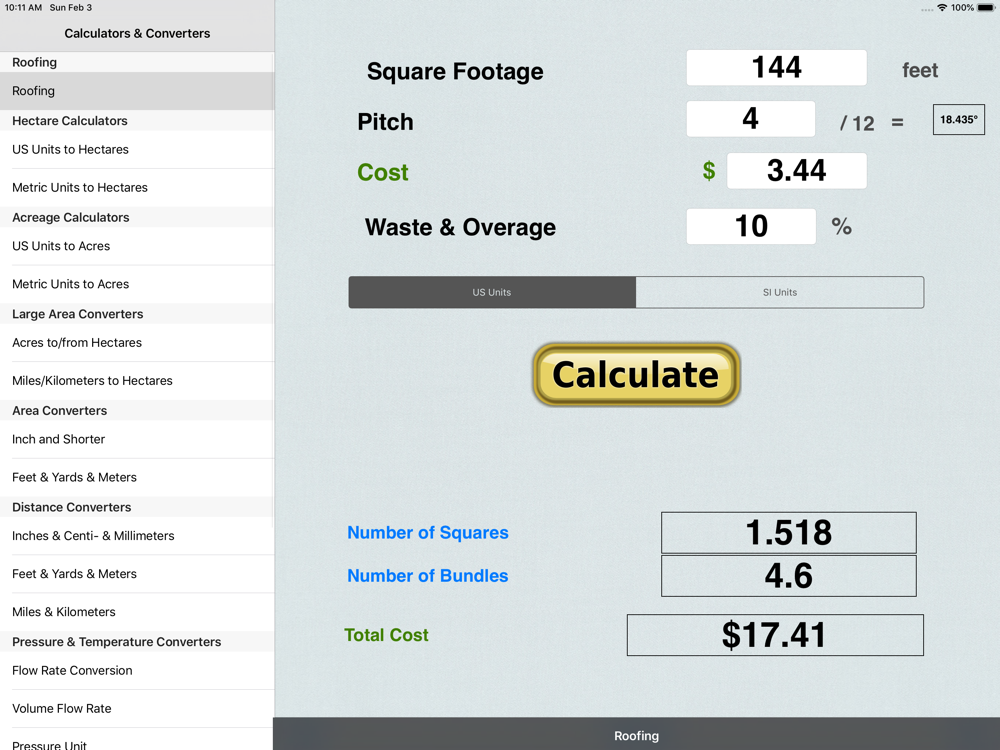The width and height of the screenshot is (1000, 750).
Task: Click the Area Converters section header
Action: pos(137,411)
